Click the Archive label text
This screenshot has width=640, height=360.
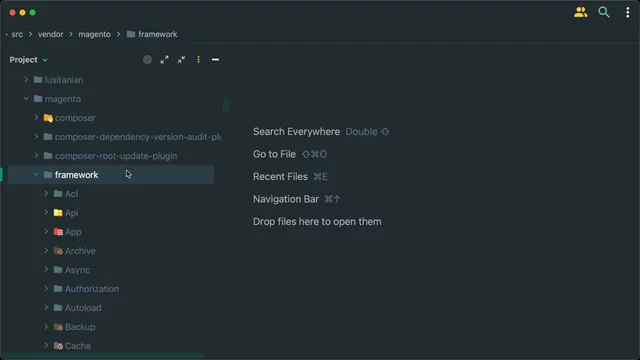[x=80, y=251]
